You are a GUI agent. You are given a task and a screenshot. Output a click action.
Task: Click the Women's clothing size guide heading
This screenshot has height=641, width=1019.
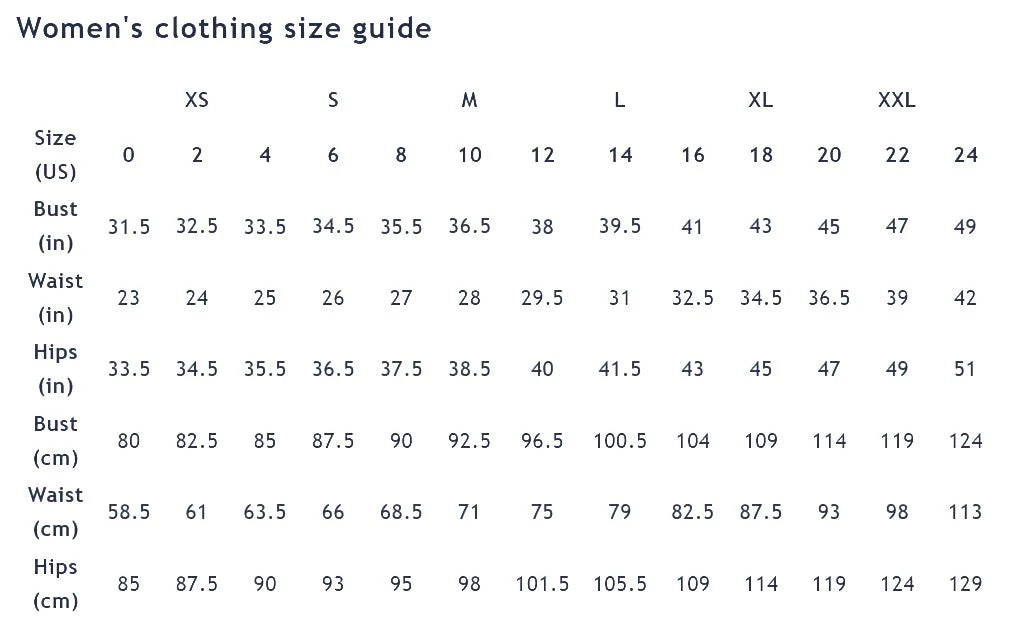224,28
